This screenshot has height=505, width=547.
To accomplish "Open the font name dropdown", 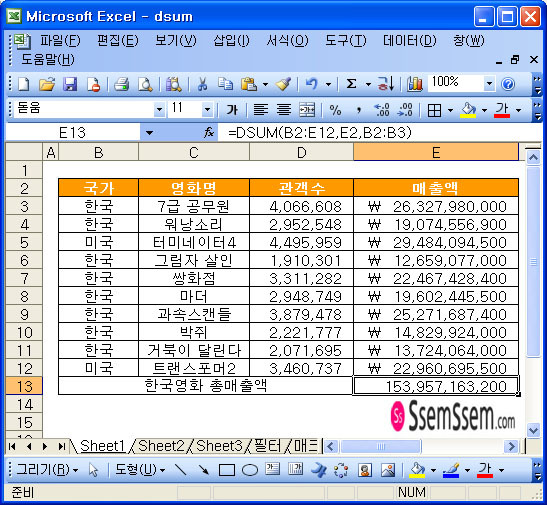I will [159, 110].
